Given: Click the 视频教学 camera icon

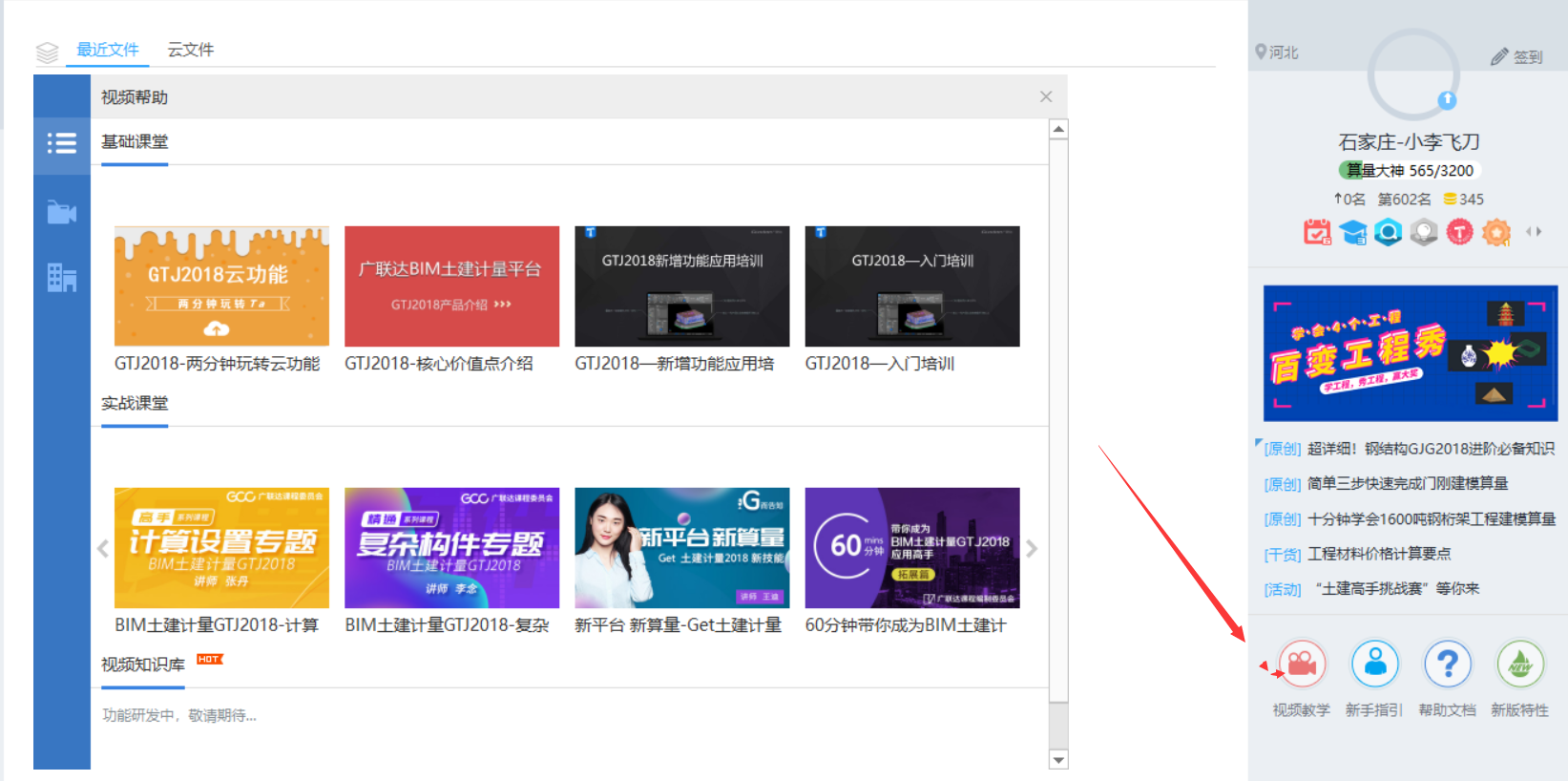Looking at the screenshot, I should (x=1302, y=664).
